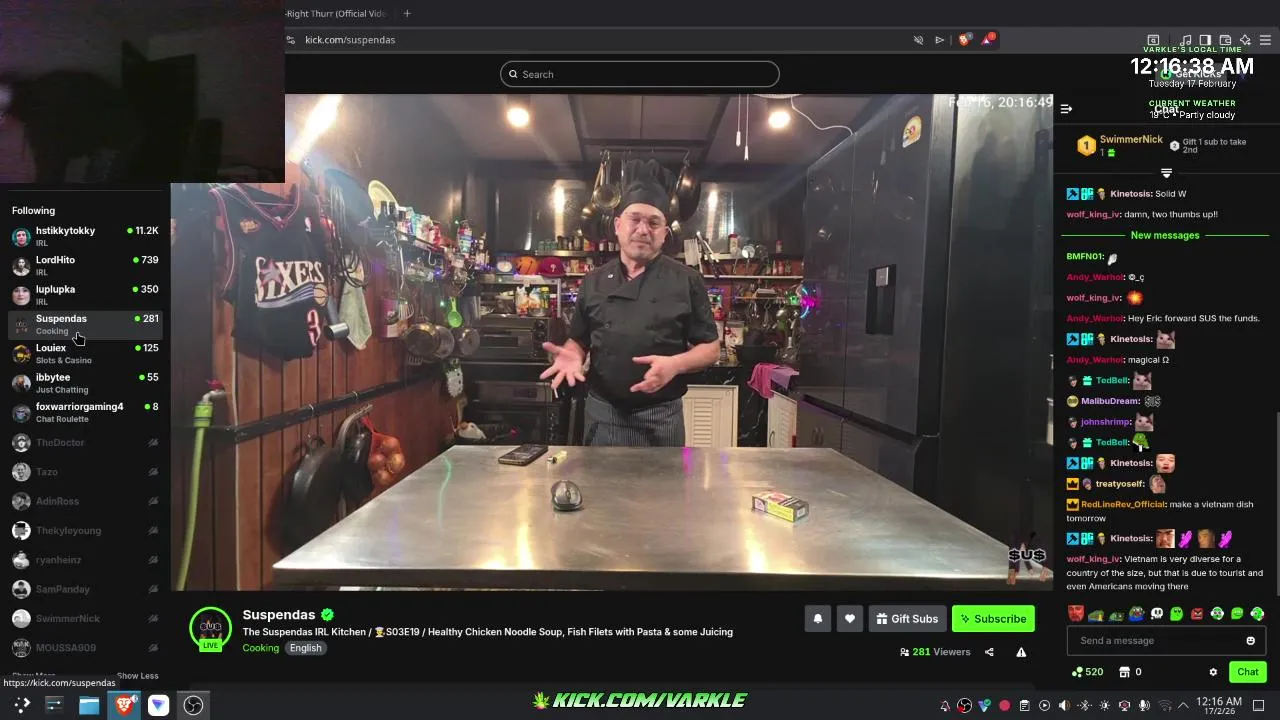
Task: Click the kick.com/suspendas address bar
Action: (350, 40)
